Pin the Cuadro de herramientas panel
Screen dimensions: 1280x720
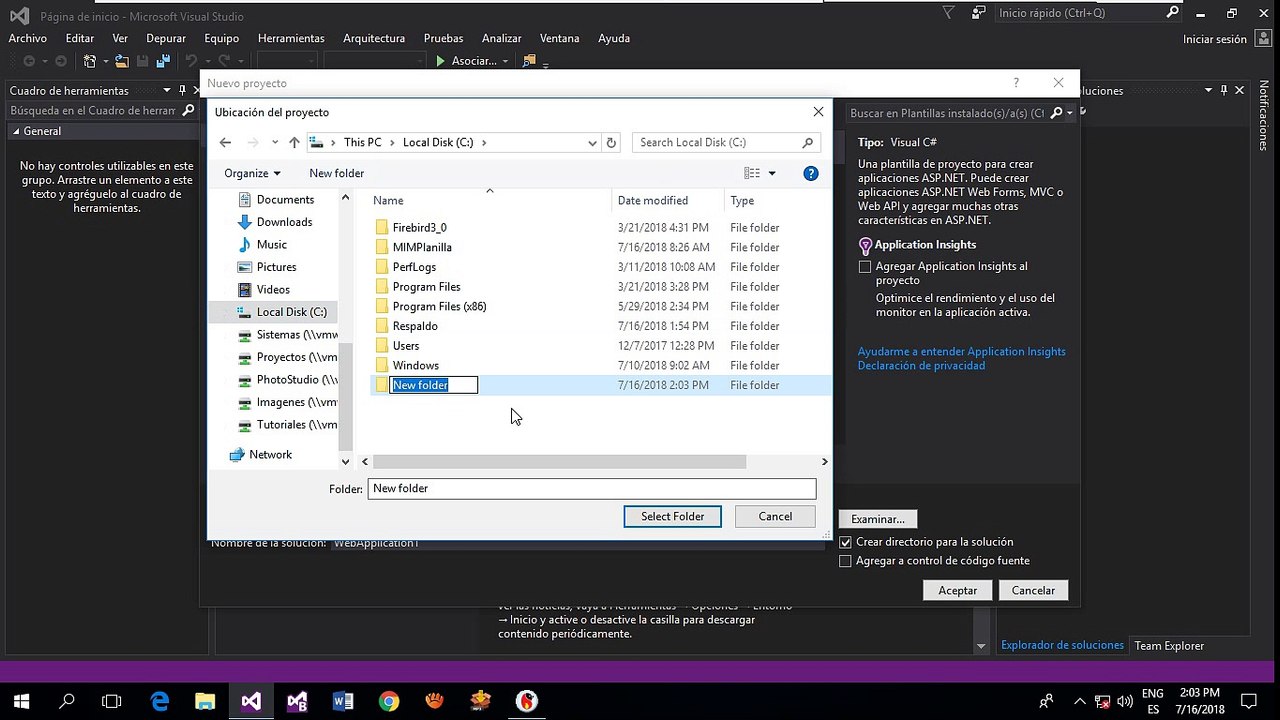tap(181, 91)
